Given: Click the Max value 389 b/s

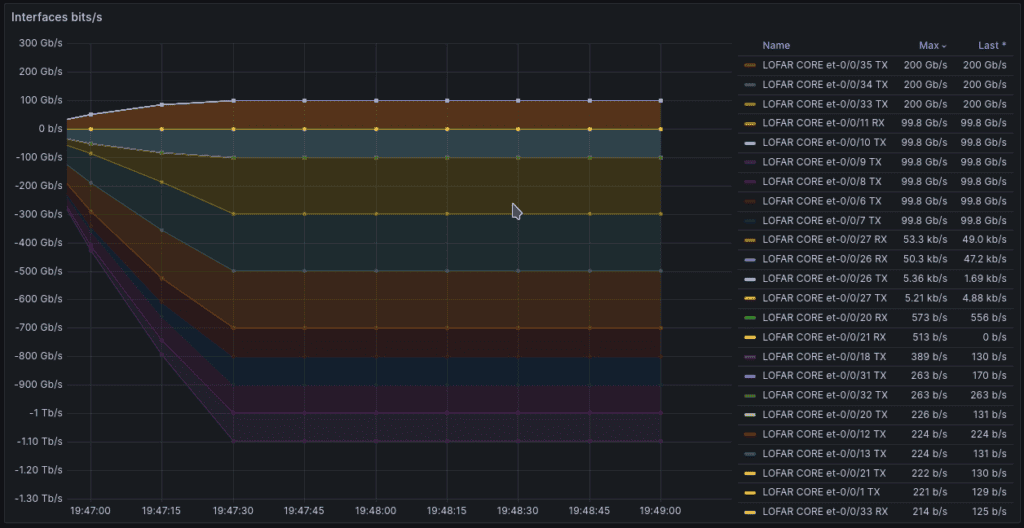Looking at the screenshot, I should pyautogui.click(x=931, y=357).
